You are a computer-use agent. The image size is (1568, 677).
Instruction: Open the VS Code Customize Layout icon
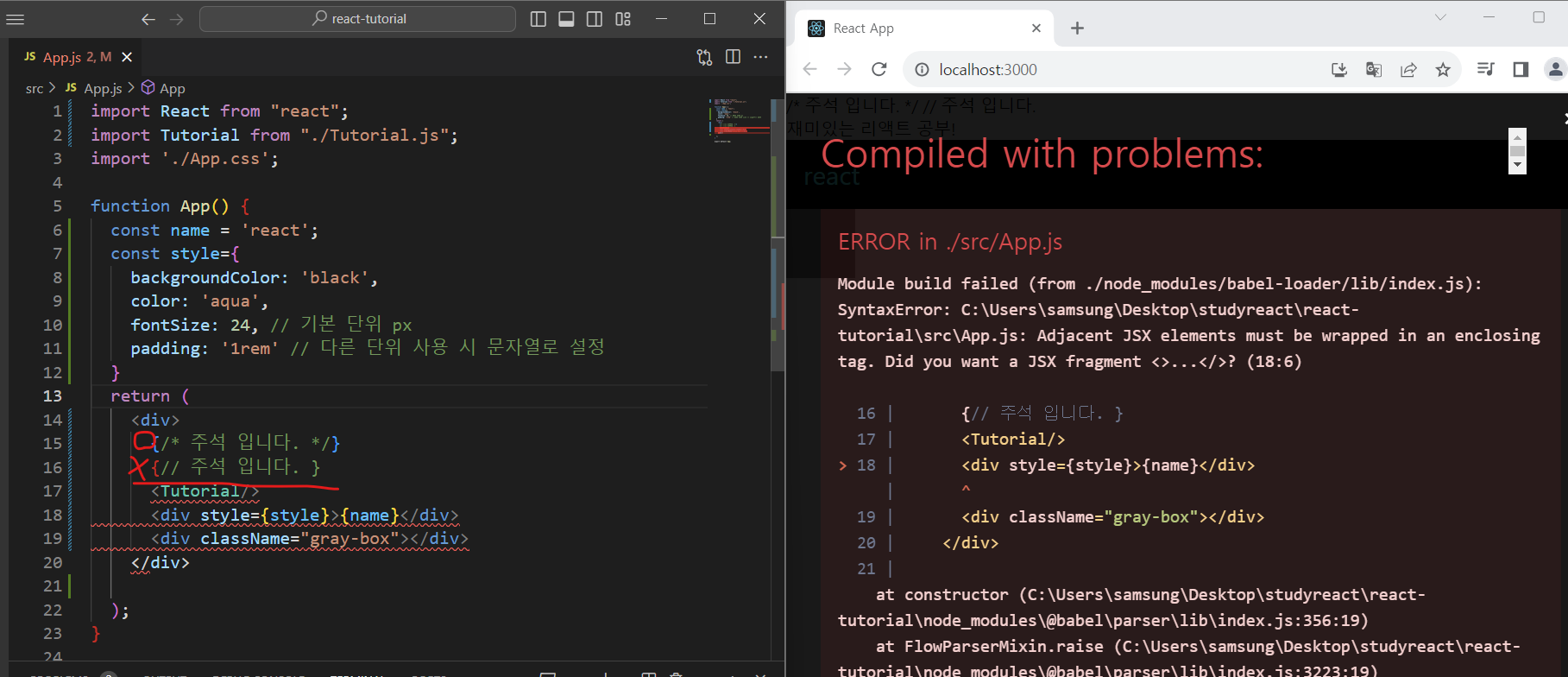623,19
